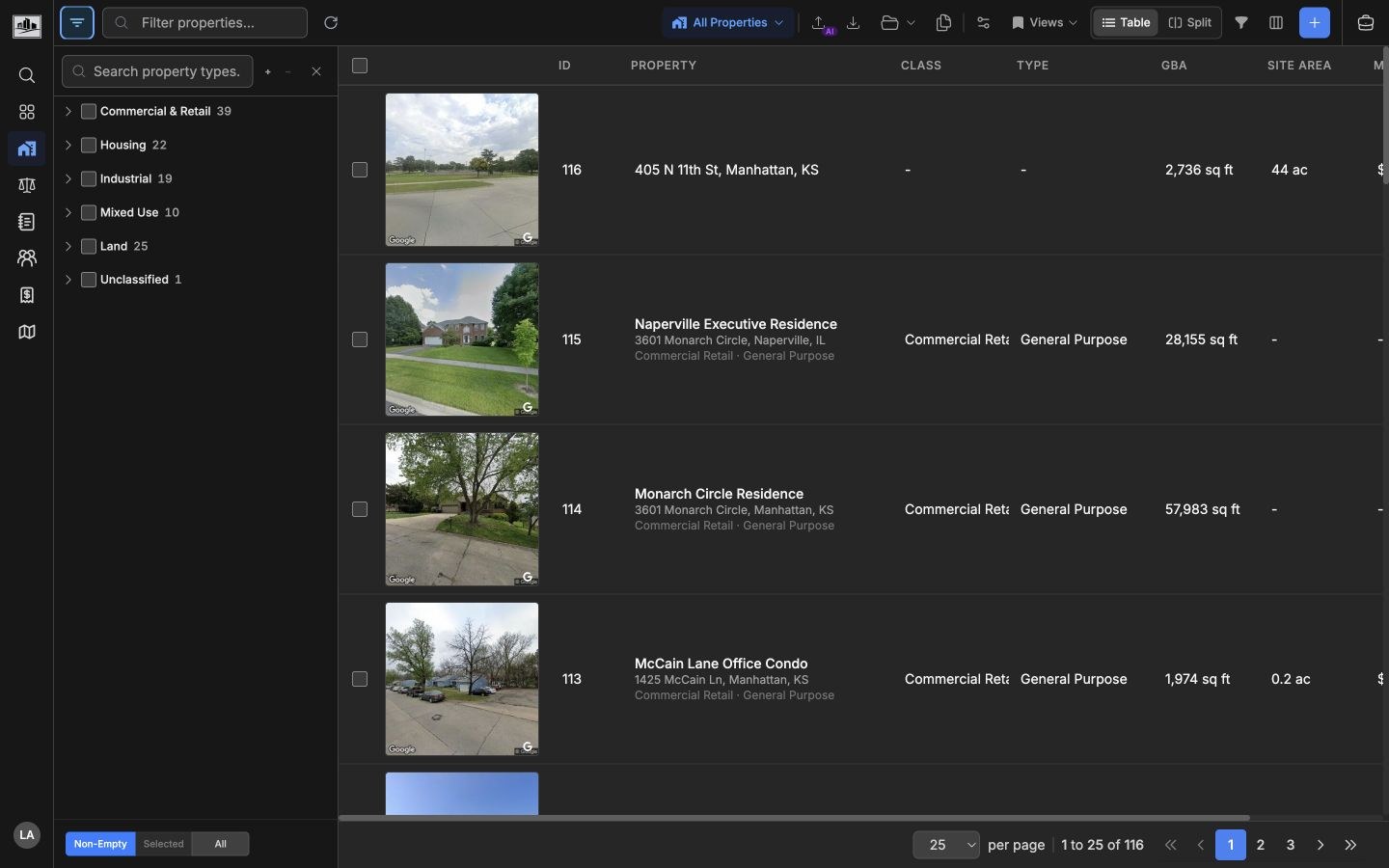The image size is (1389, 868).
Task: Switch to Split view
Action: pyautogui.click(x=1190, y=22)
